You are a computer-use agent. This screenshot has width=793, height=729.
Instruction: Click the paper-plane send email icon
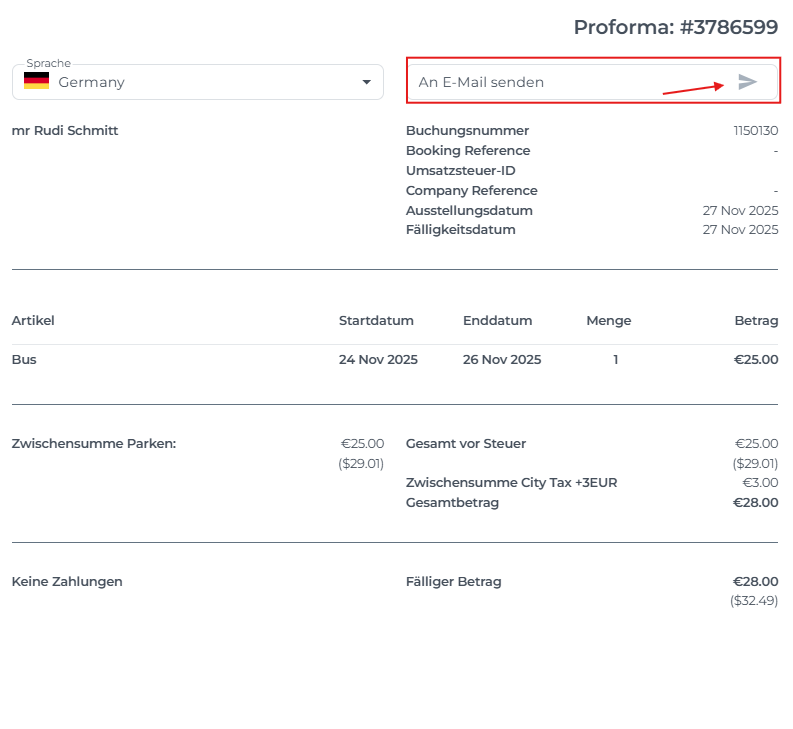[x=747, y=82]
